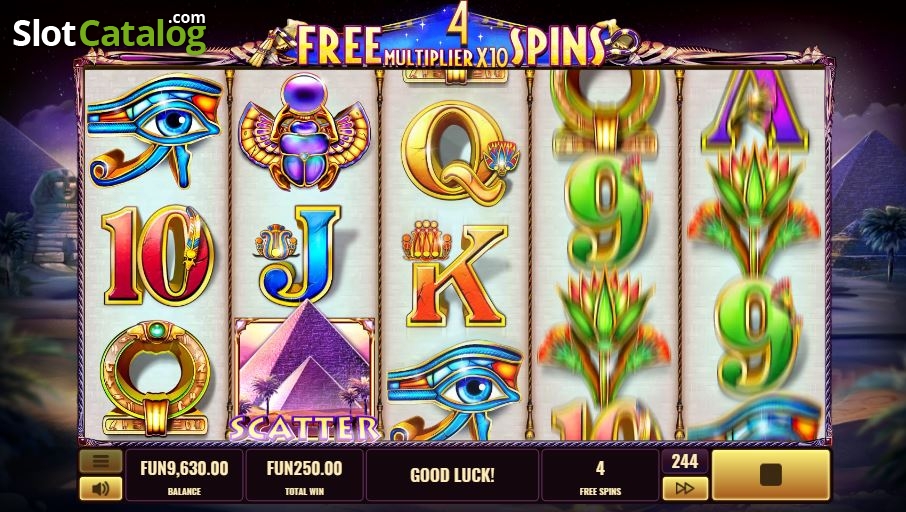The width and height of the screenshot is (906, 512).
Task: Click the Good Luck message panel
Action: (x=452, y=475)
